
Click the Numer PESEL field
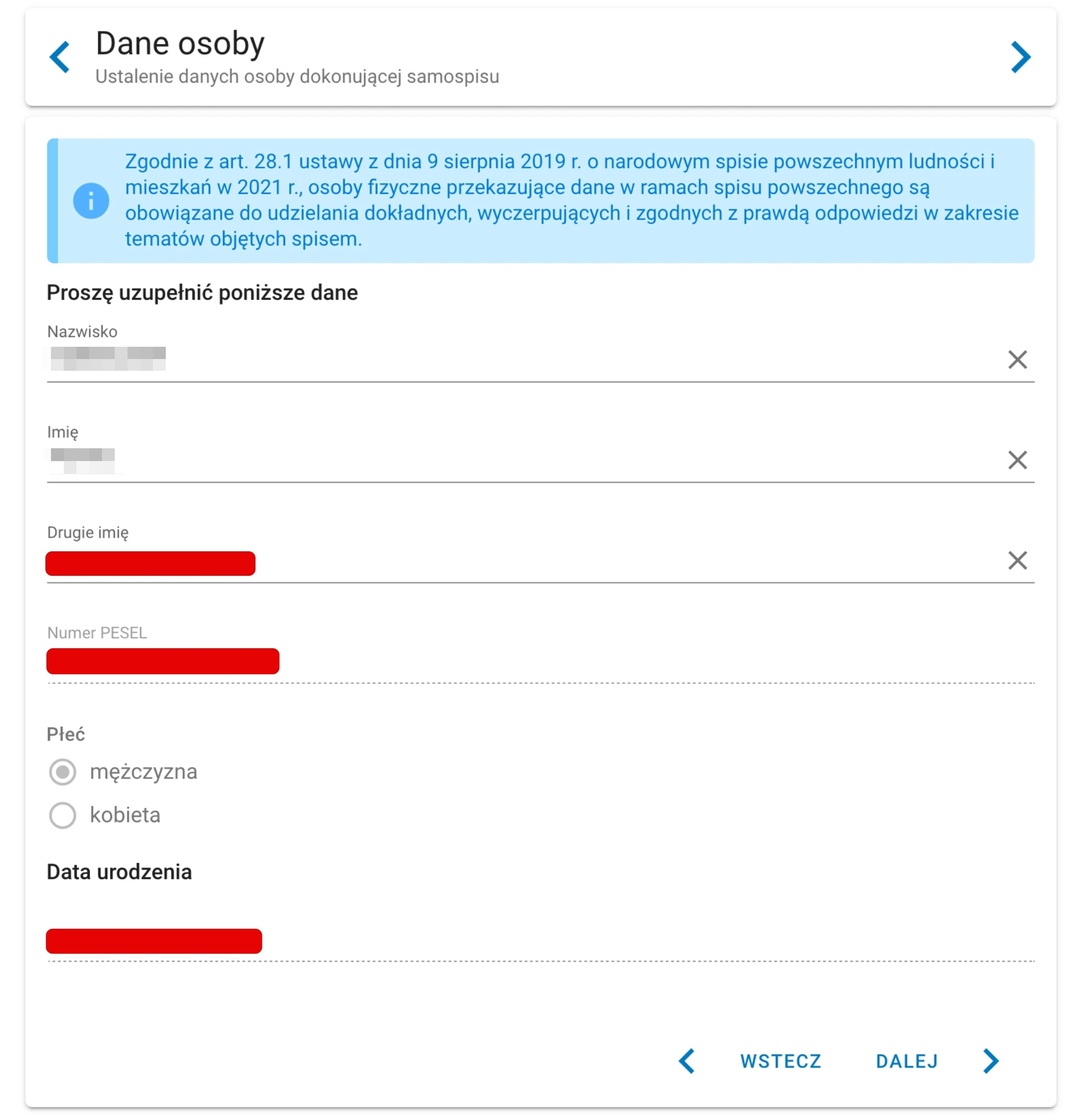pos(540,661)
